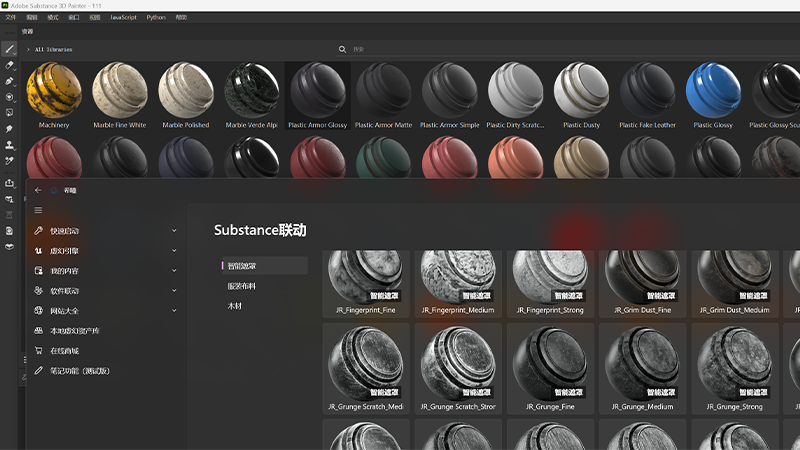Select the JR_Grim Dust_Fine smart mask
Image resolution: width=800 pixels, height=450 pixels.
pos(642,284)
